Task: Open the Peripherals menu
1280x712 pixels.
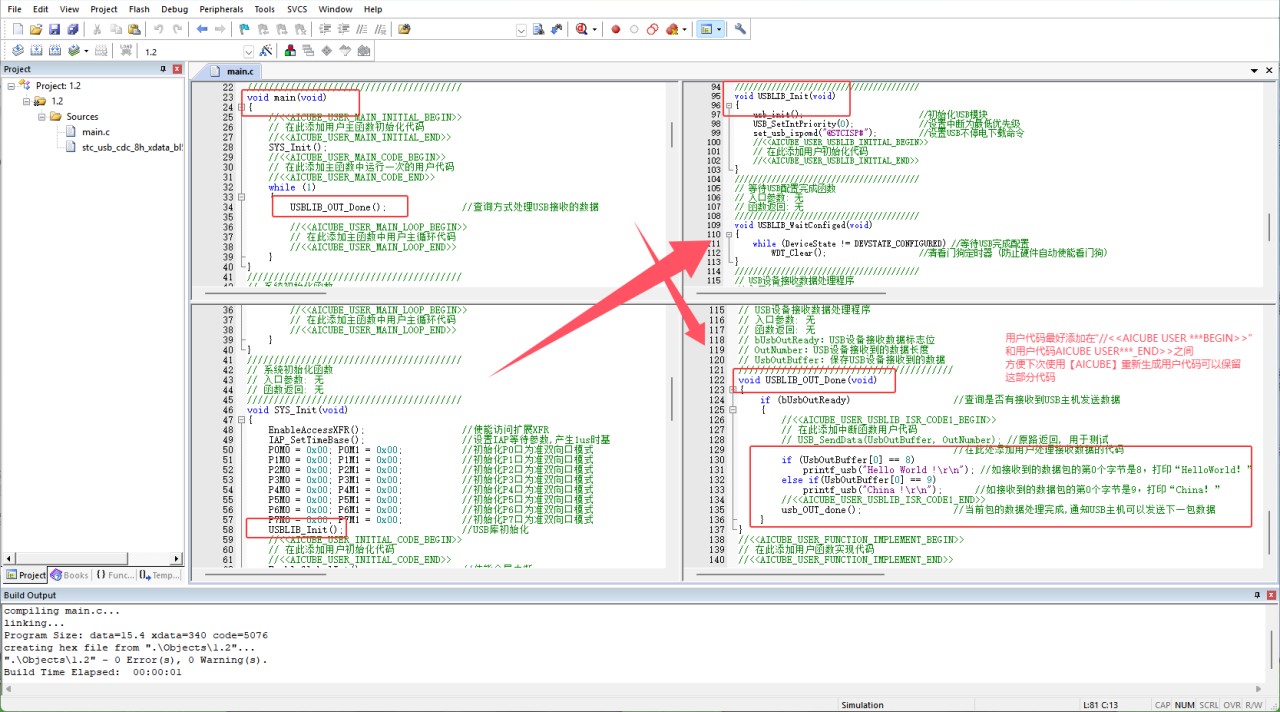Action: pyautogui.click(x=221, y=9)
